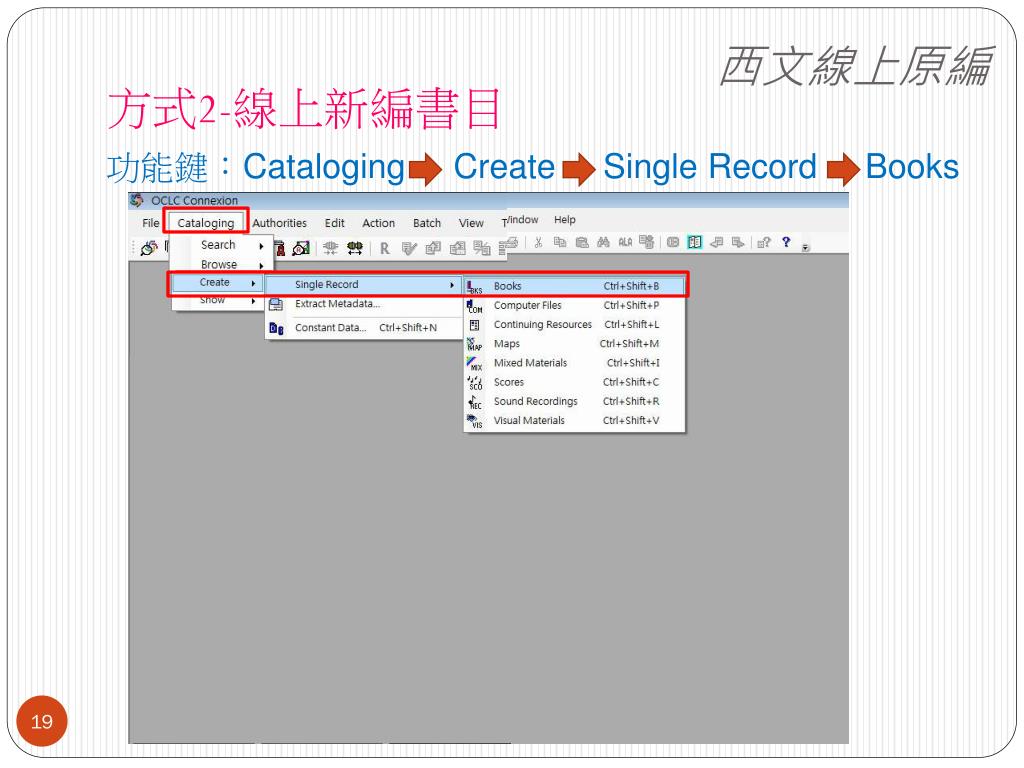Select Continuing Resources record type
This screenshot has width=1024, height=768.
[x=542, y=325]
